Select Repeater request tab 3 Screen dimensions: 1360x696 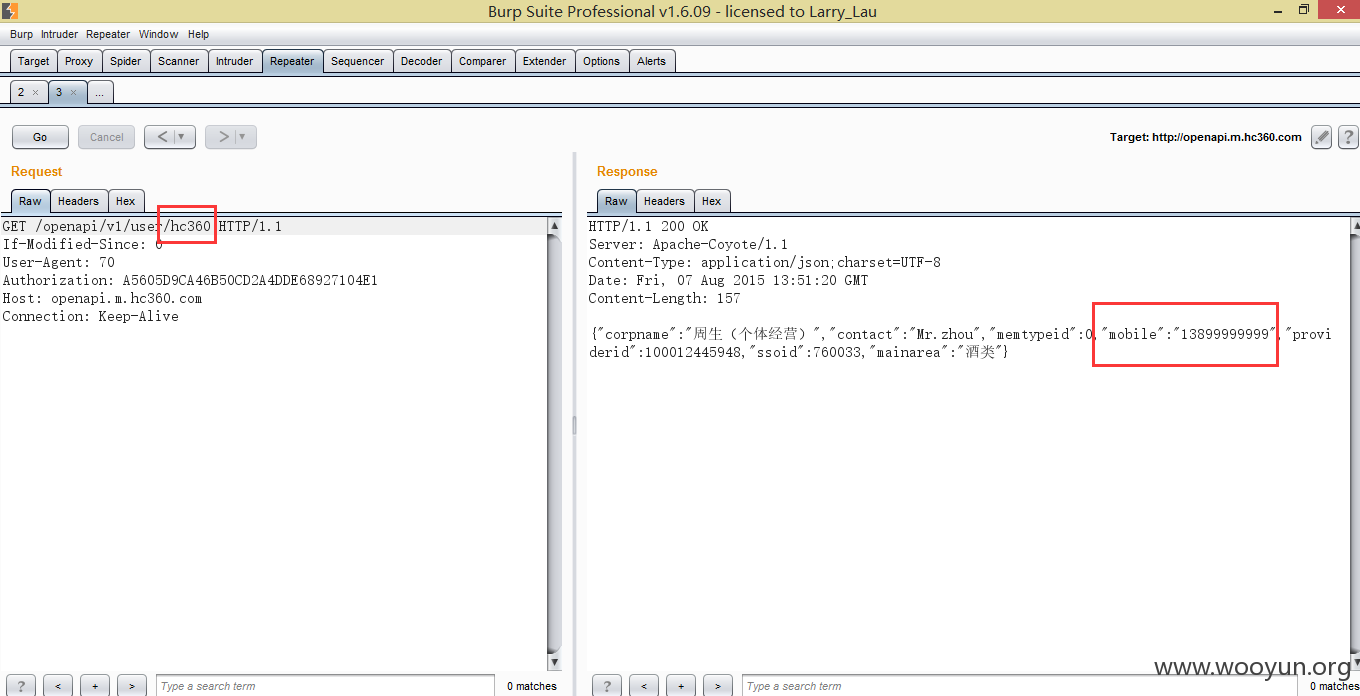point(59,92)
